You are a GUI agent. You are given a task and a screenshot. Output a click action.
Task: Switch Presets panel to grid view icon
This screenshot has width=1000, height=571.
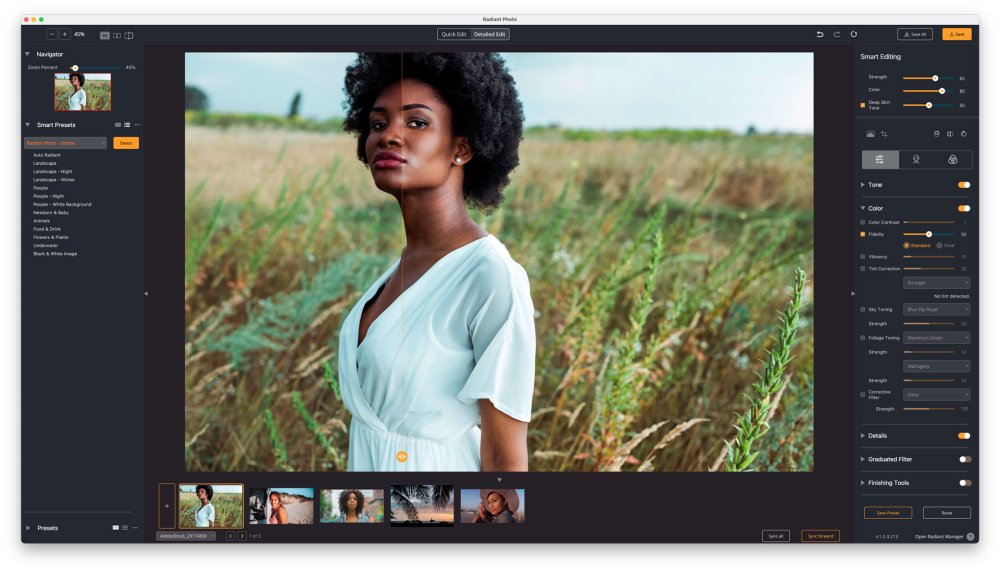pos(115,528)
